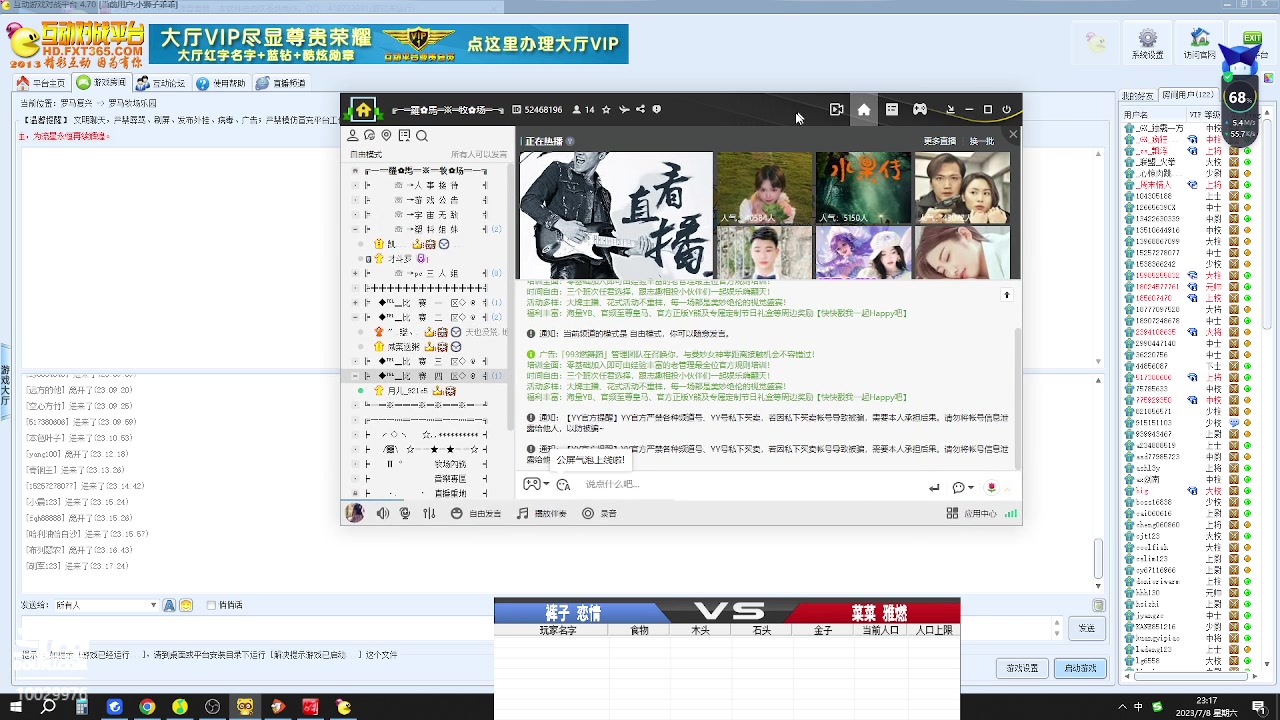This screenshot has height=720, width=1280.
Task: Share the channel using the share icon
Action: (641, 110)
